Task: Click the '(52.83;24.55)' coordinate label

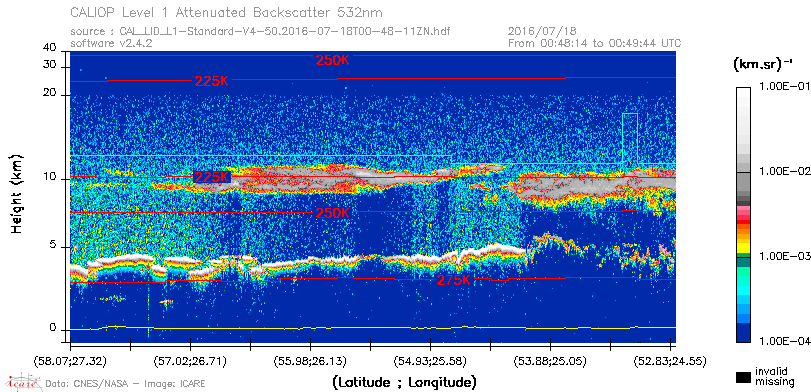Action: click(670, 360)
